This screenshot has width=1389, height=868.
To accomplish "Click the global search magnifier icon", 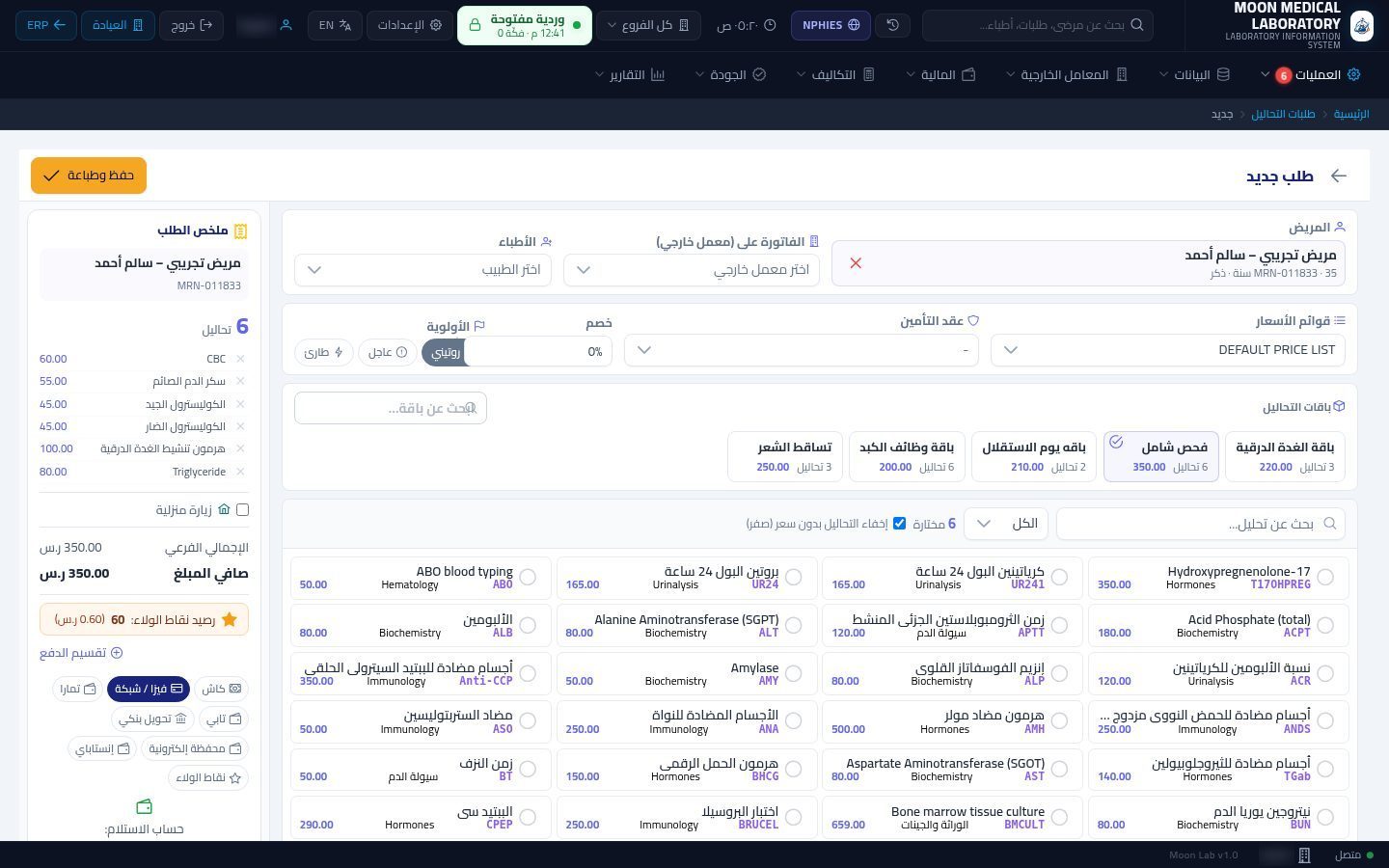I will 1136,25.
